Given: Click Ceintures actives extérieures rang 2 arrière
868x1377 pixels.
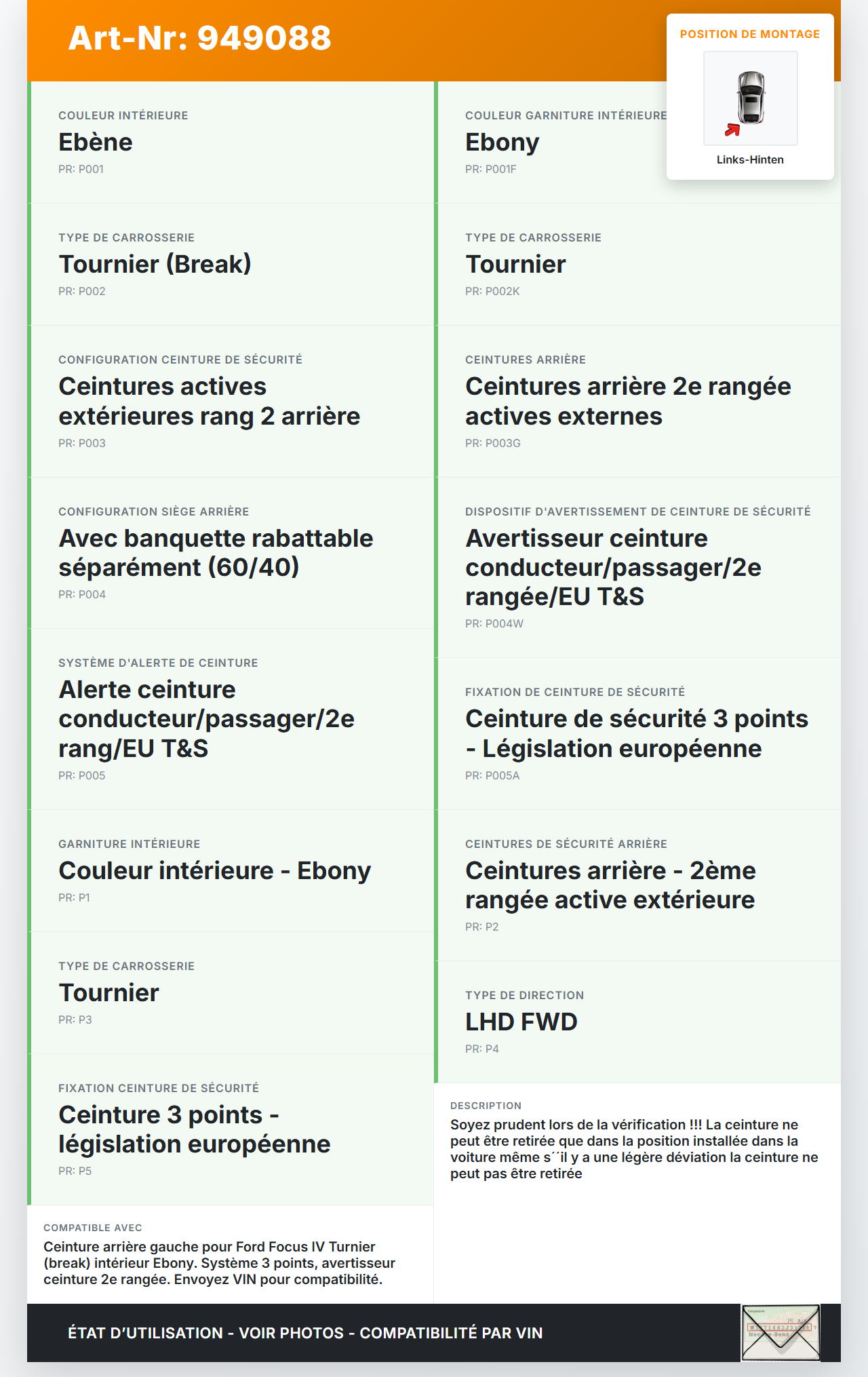Looking at the screenshot, I should coord(209,401).
